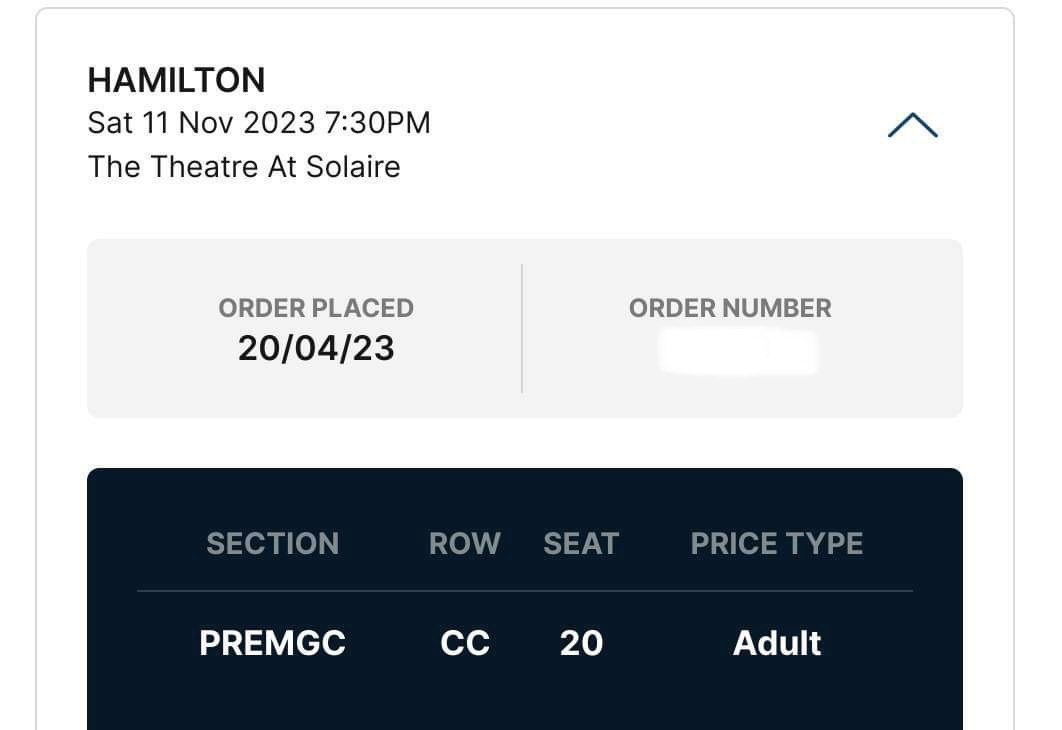Click the Adult price type
Image resolution: width=1062 pixels, height=730 pixels.
pyautogui.click(x=777, y=643)
